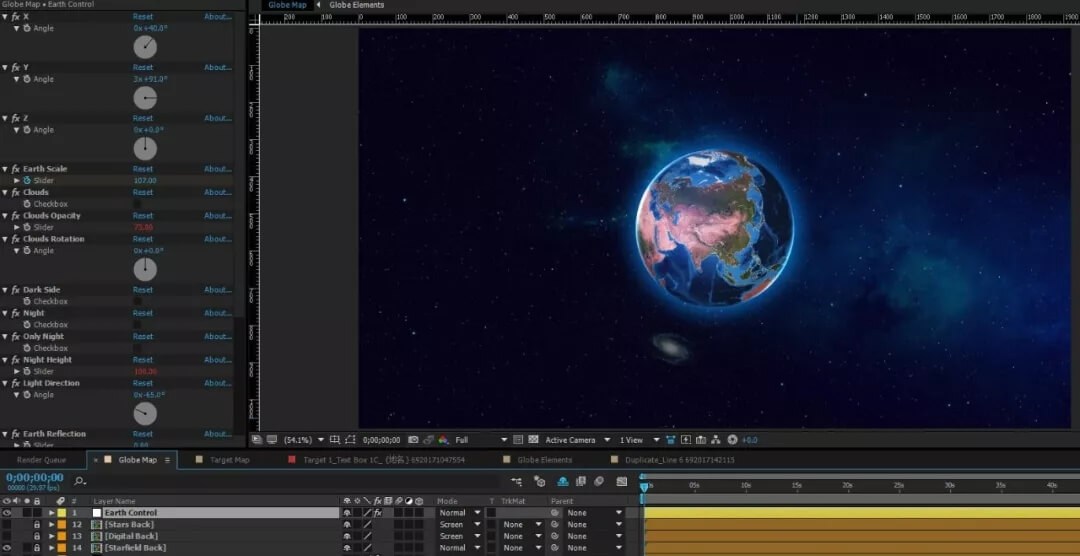Expand the Stars Back layer triangle
Image resolution: width=1080 pixels, height=556 pixels.
tap(52, 524)
